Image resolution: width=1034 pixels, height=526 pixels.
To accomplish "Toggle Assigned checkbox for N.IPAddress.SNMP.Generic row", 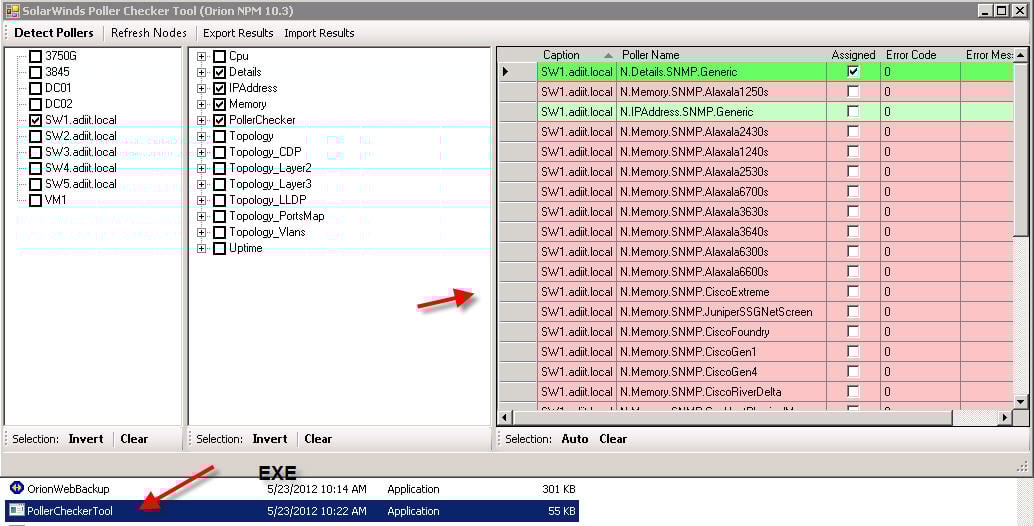I will pos(853,112).
